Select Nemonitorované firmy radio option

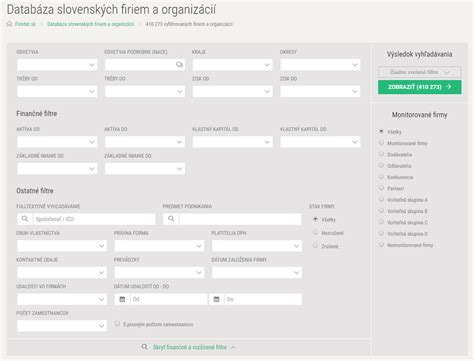[381, 245]
